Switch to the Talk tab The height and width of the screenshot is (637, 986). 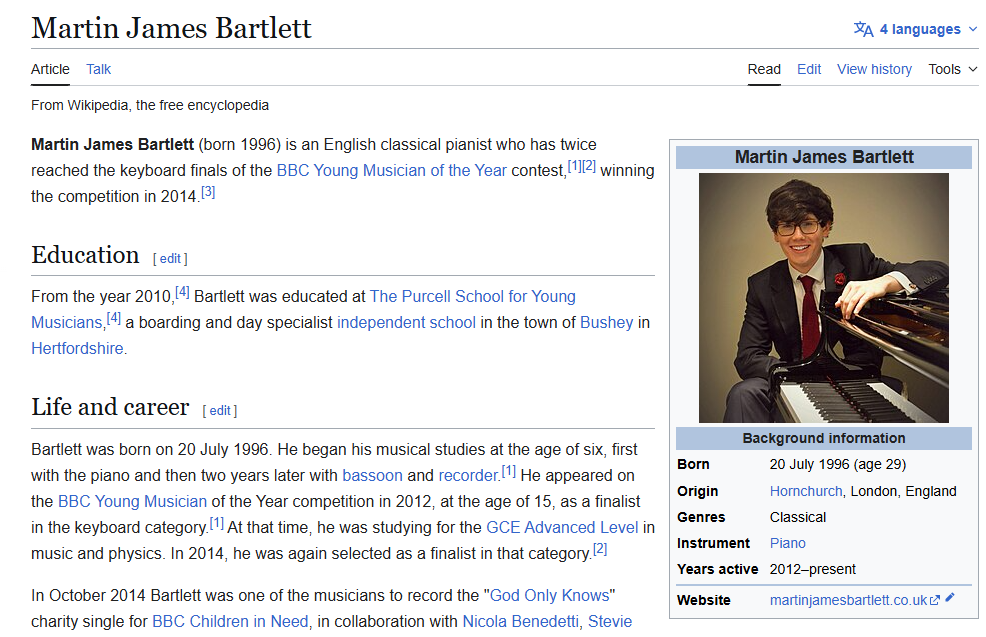coord(98,69)
